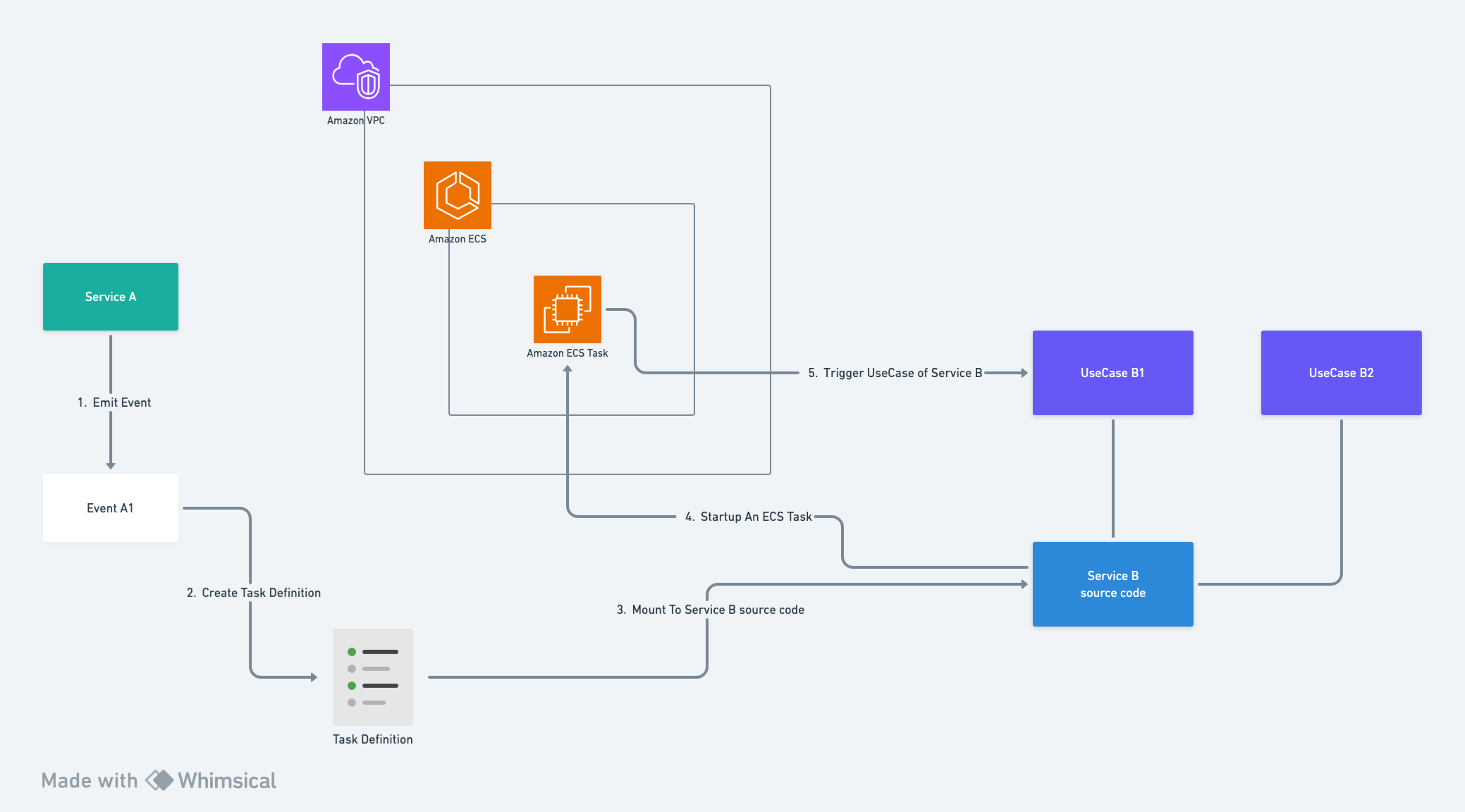1465x812 pixels.
Task: Select the '2. Create Task Definition' label
Action: pyautogui.click(x=254, y=593)
